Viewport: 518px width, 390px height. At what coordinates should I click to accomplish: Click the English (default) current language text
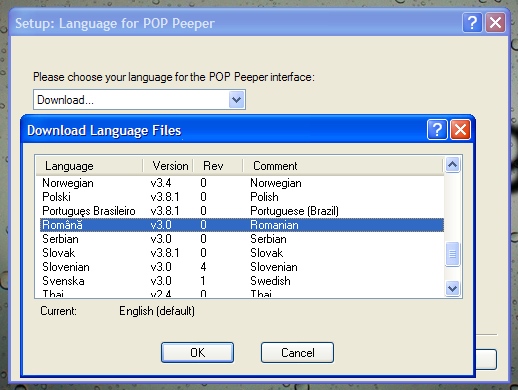point(157,311)
